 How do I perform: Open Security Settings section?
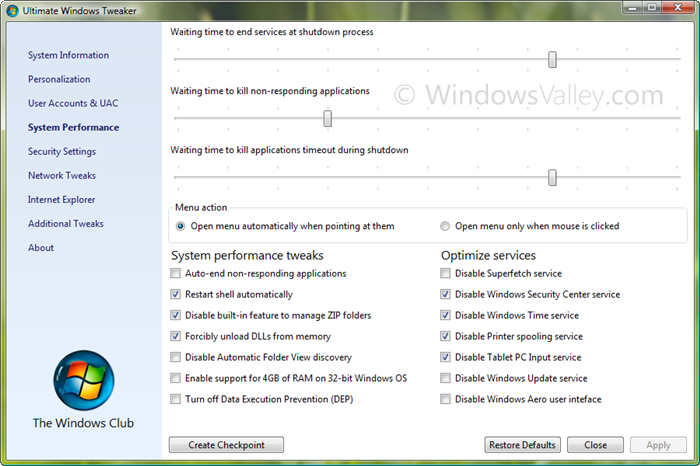62,151
